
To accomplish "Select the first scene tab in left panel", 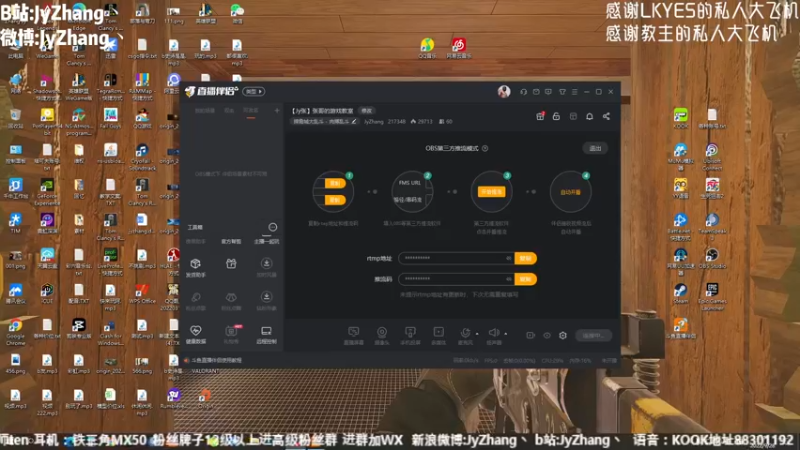I will (x=205, y=111).
